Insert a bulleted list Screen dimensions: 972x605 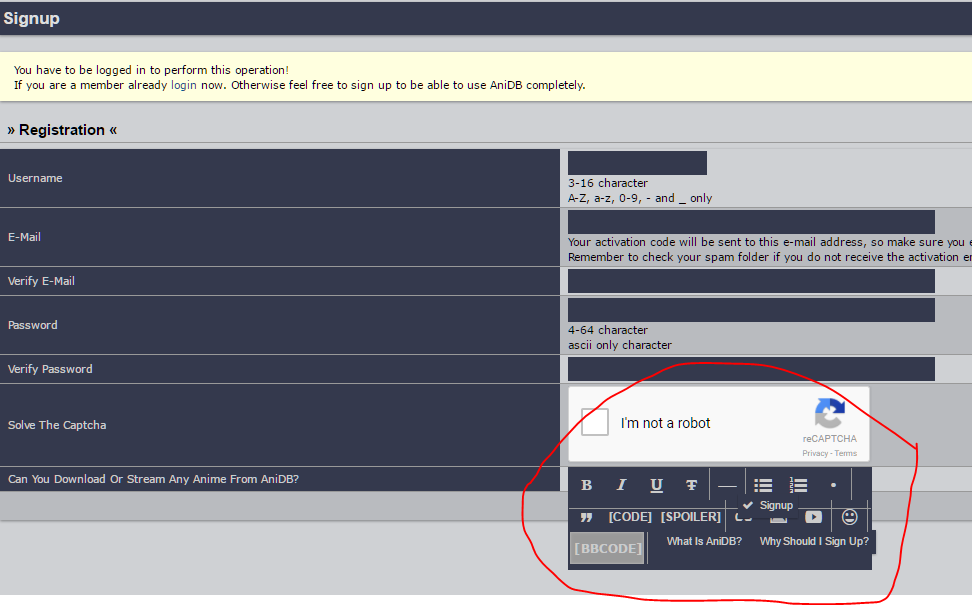pos(763,485)
